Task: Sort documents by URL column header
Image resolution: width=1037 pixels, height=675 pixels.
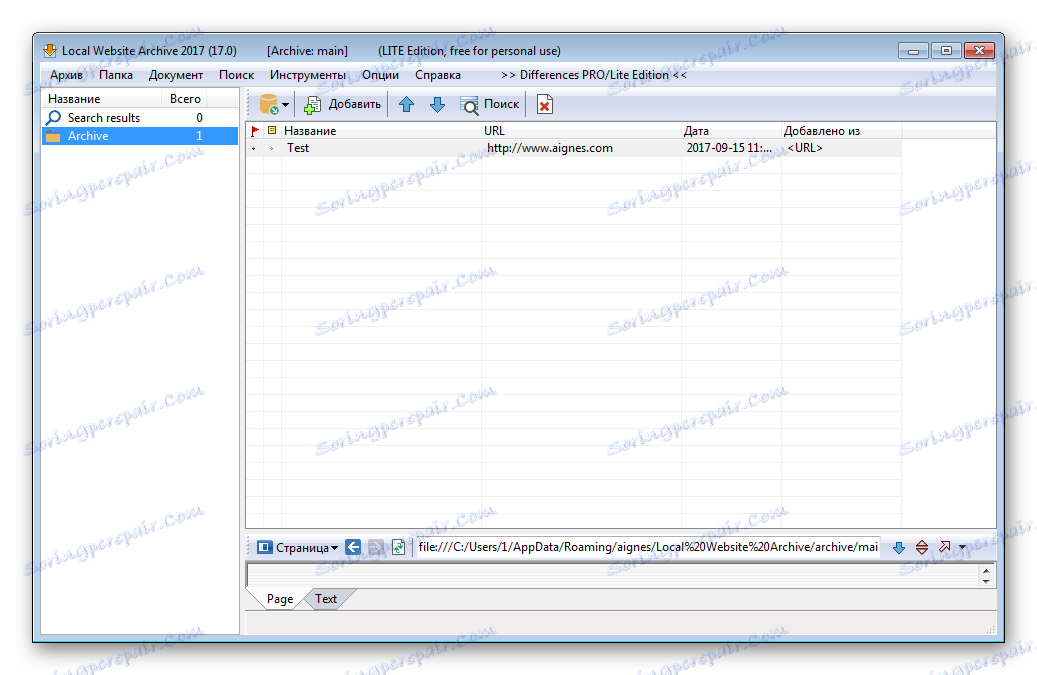Action: 581,131
